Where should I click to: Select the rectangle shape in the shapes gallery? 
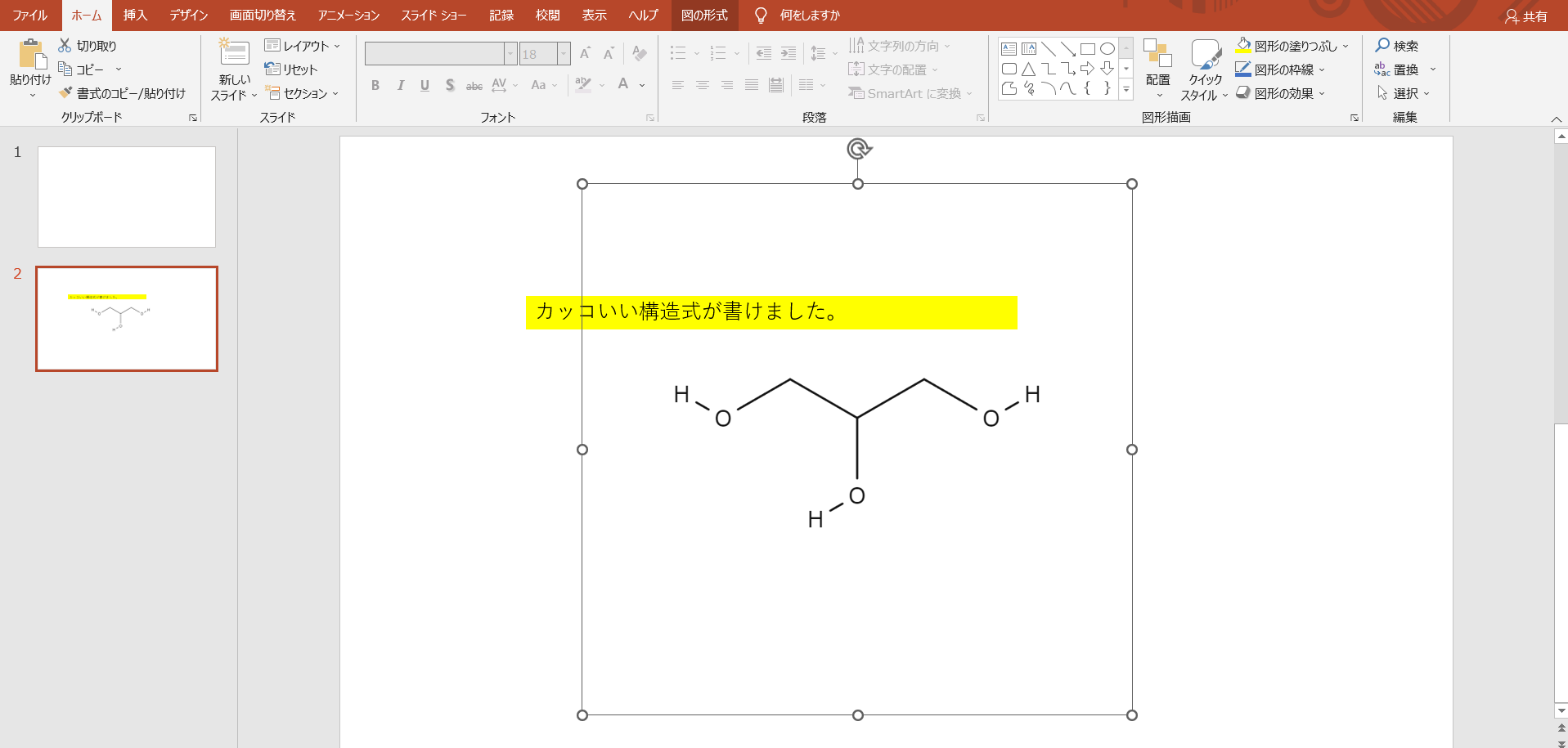[1087, 49]
